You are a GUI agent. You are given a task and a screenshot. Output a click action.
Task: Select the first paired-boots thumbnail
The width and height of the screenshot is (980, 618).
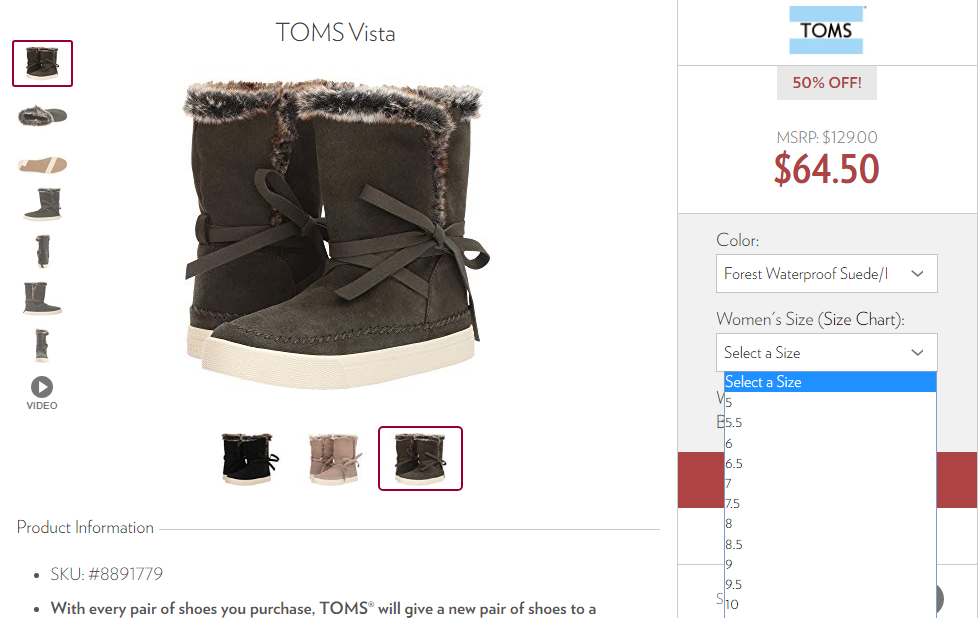42,63
